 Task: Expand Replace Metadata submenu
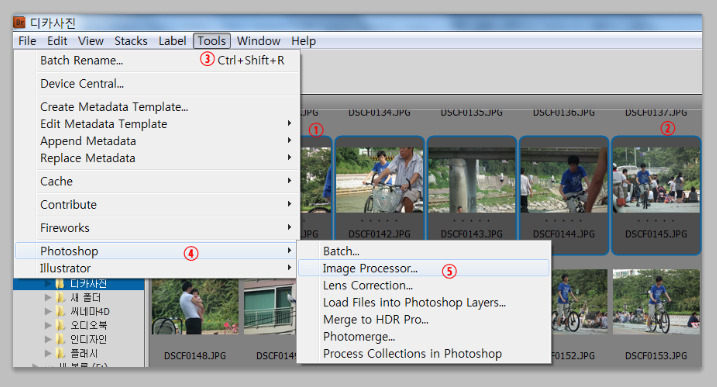pos(157,158)
